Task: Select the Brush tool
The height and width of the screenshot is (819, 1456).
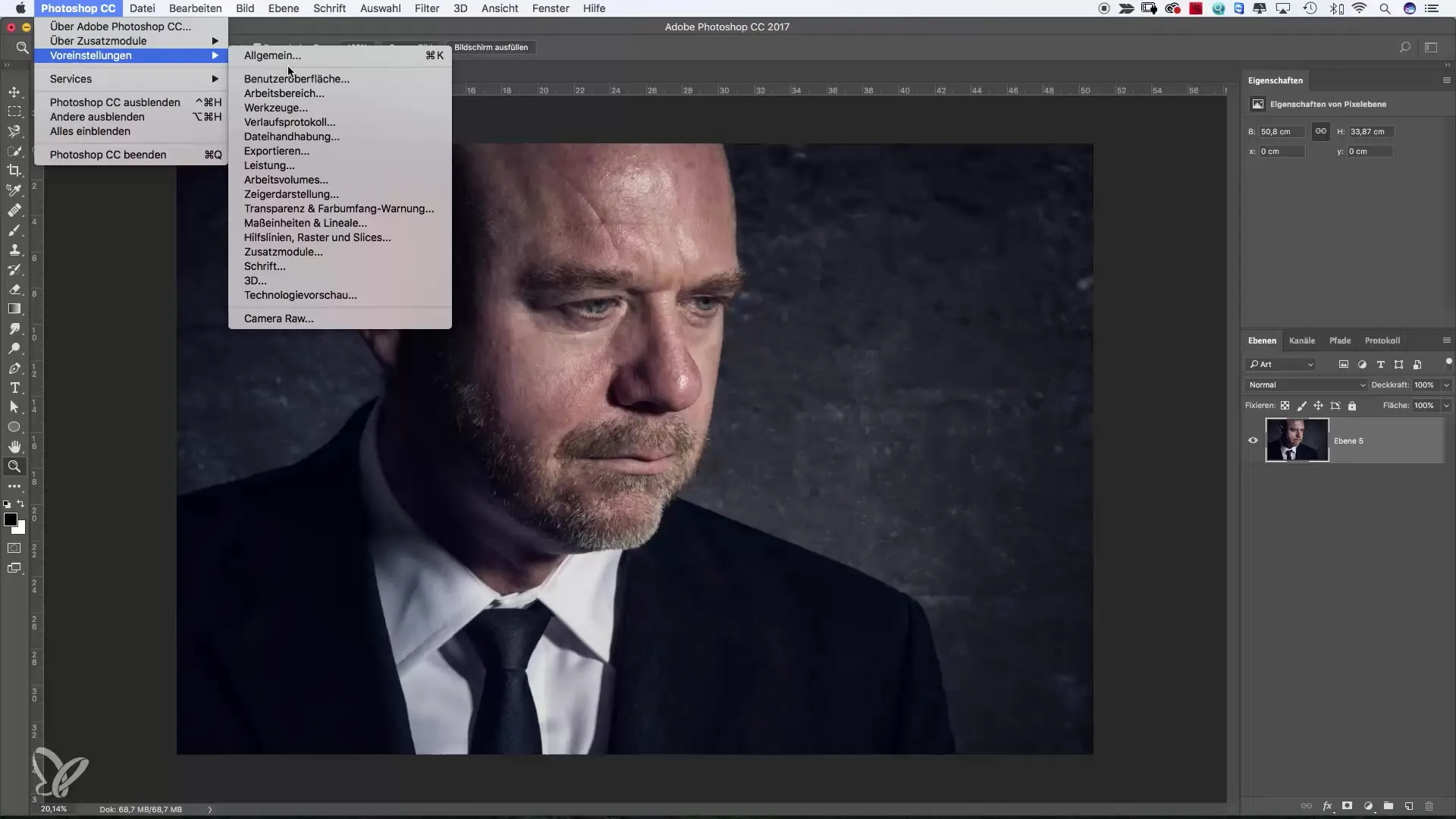Action: (x=14, y=230)
